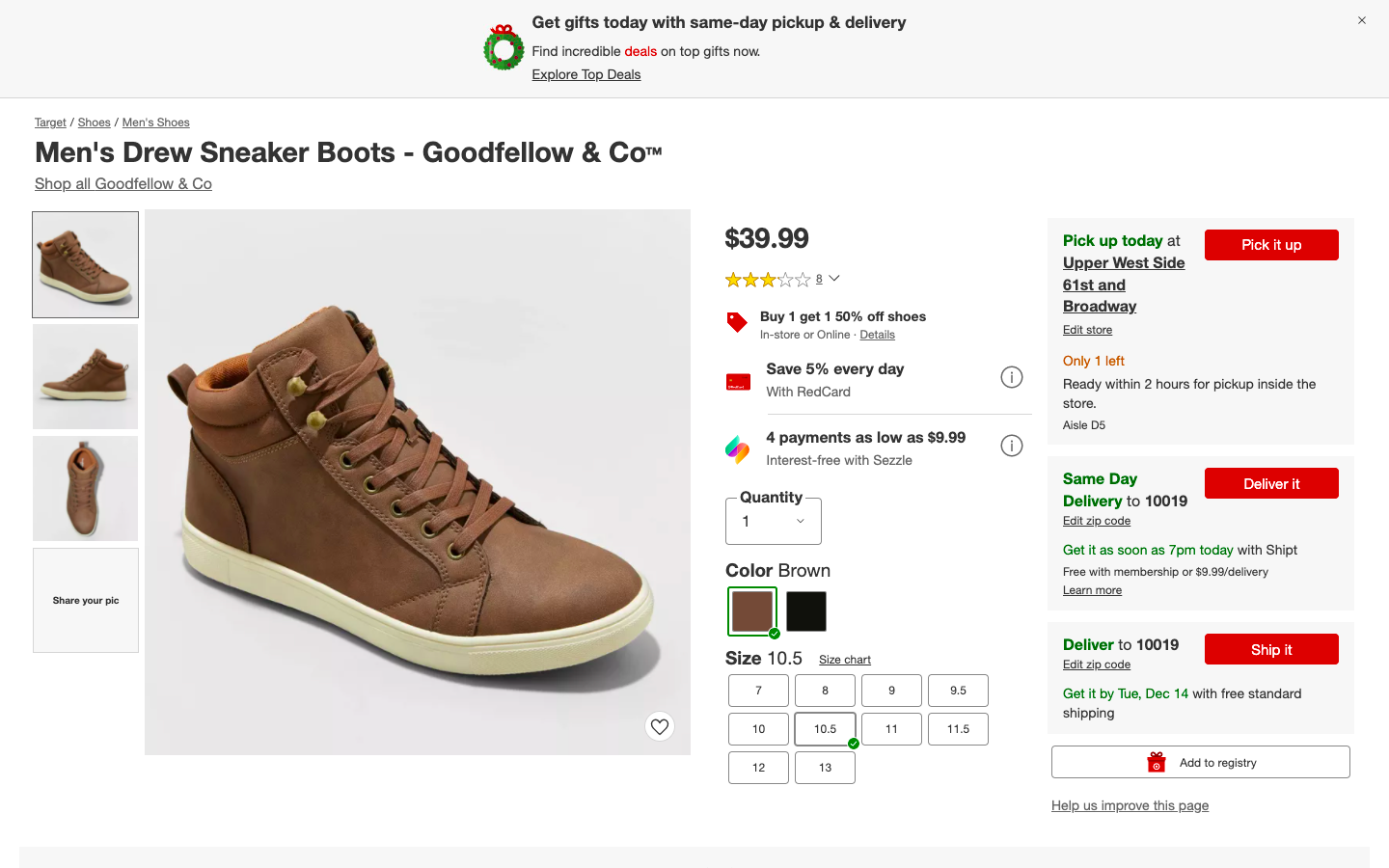
Task: Go to Shoes breadcrumb link
Action: [x=94, y=122]
